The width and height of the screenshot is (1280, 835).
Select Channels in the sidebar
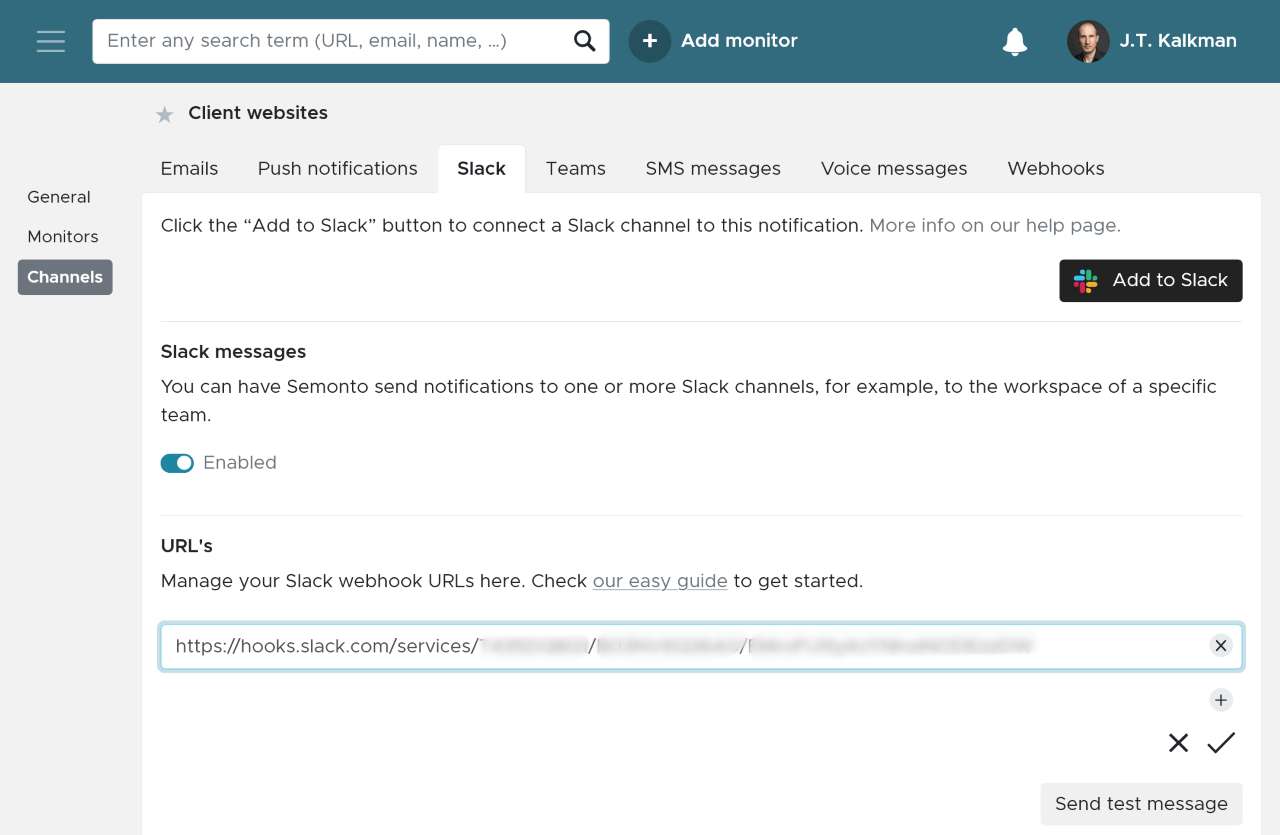[65, 277]
